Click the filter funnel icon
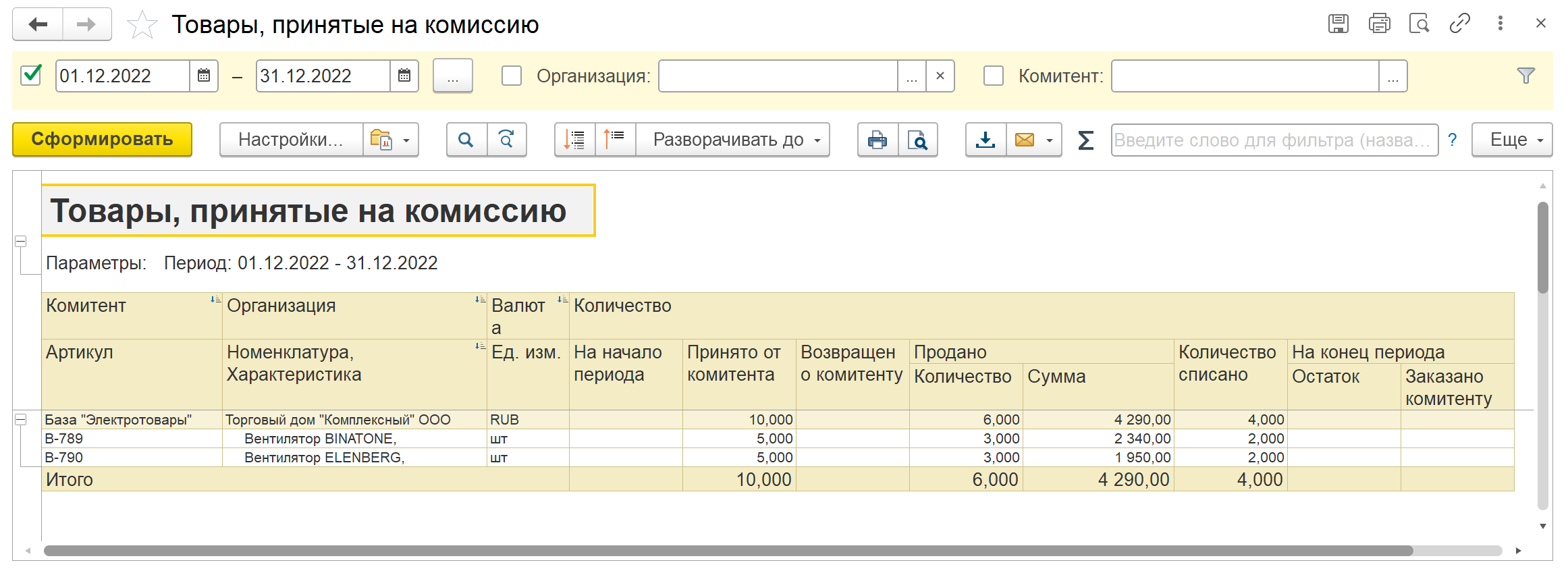The image size is (1568, 571). pos(1525,76)
